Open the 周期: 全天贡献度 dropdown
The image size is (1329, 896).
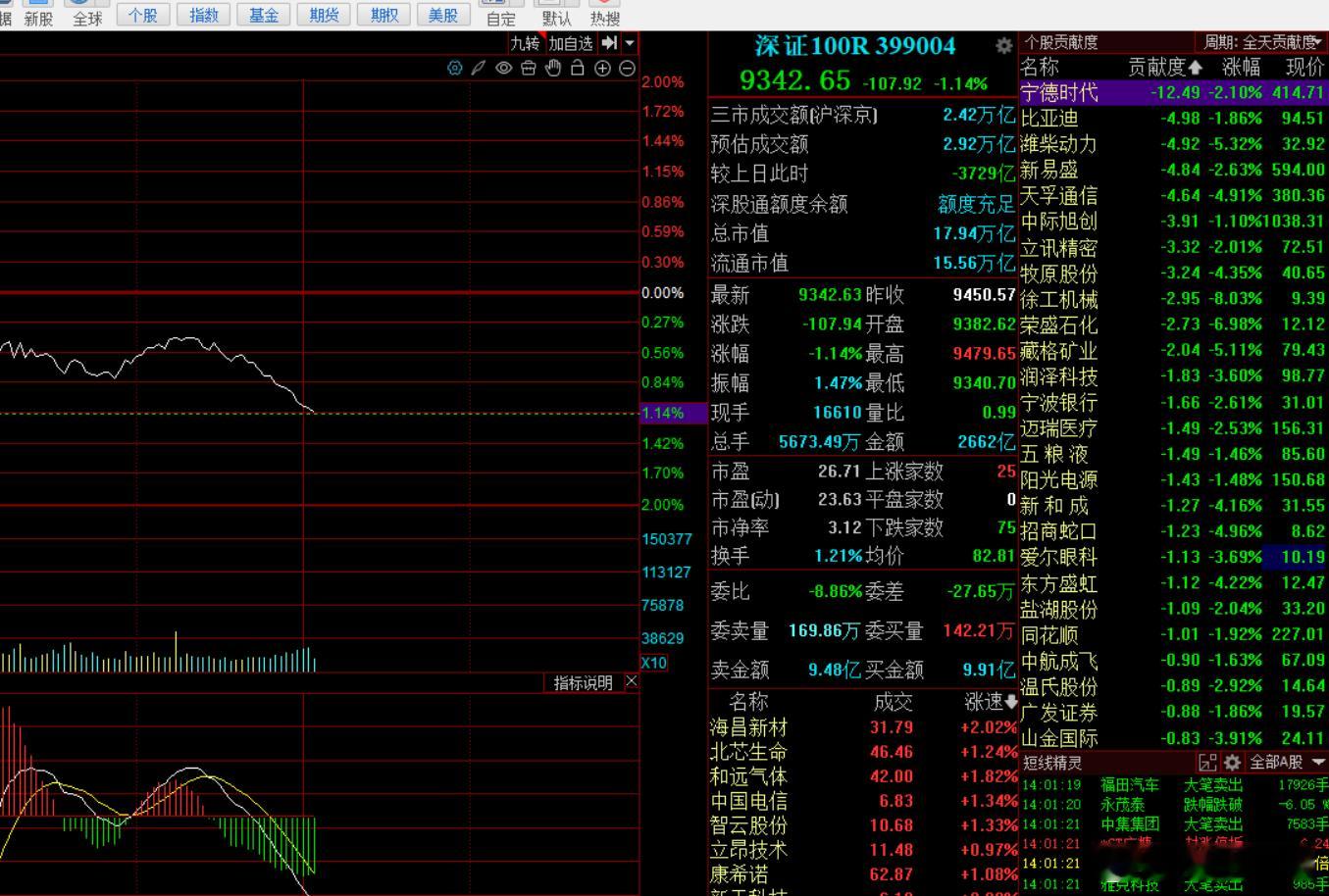pyautogui.click(x=1263, y=42)
